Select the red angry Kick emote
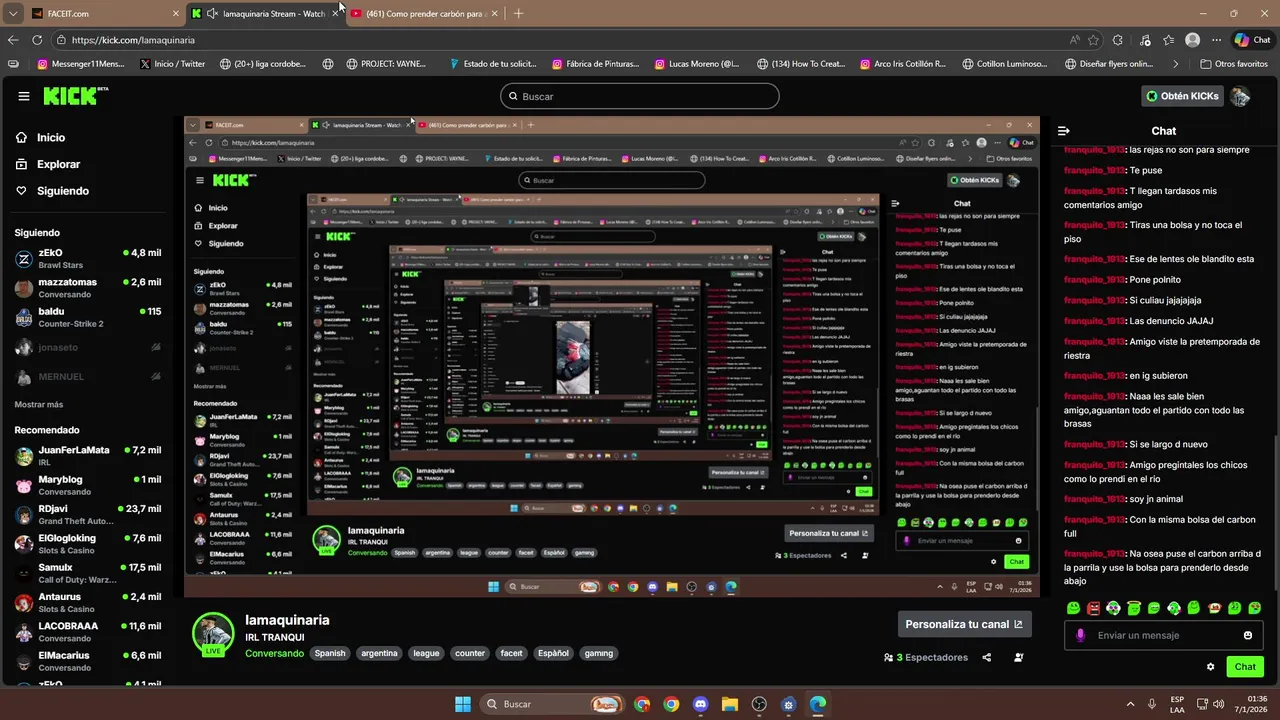Image resolution: width=1280 pixels, height=720 pixels. (1093, 608)
